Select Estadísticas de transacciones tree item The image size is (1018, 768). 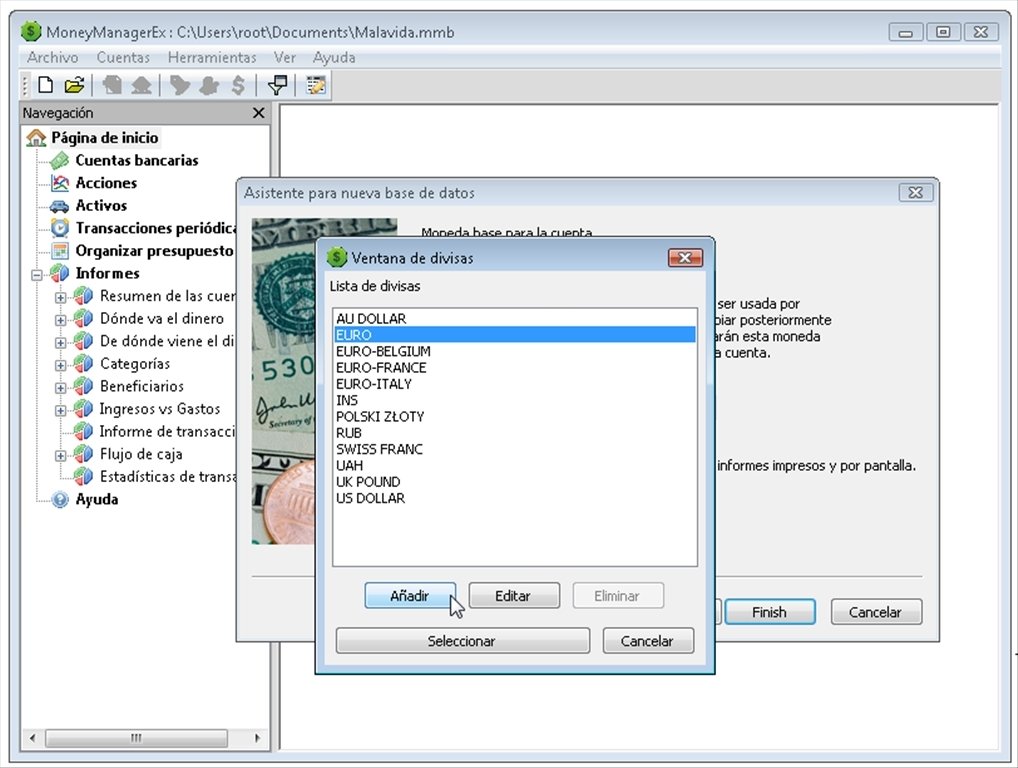167,477
